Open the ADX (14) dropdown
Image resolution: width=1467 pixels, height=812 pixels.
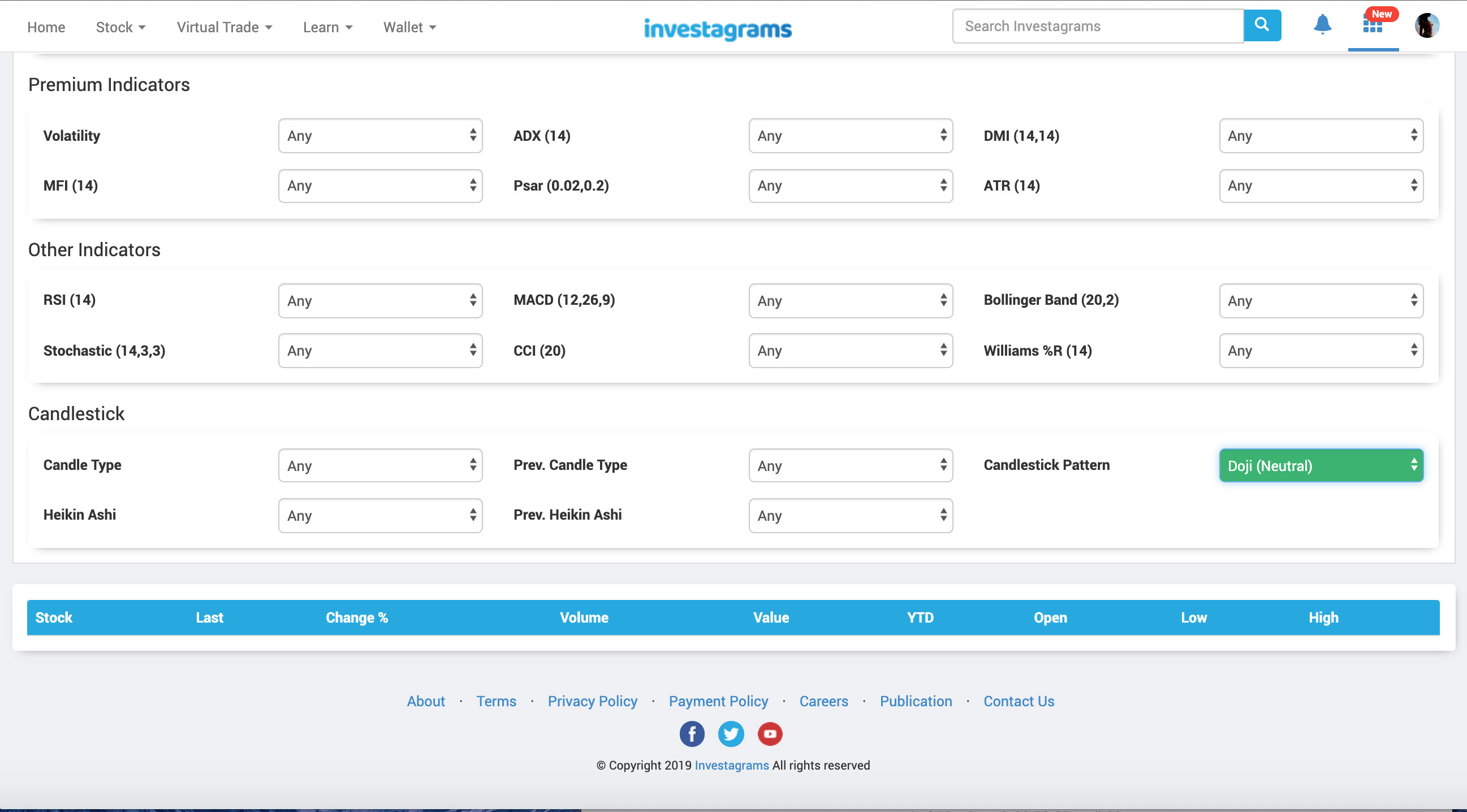(850, 136)
